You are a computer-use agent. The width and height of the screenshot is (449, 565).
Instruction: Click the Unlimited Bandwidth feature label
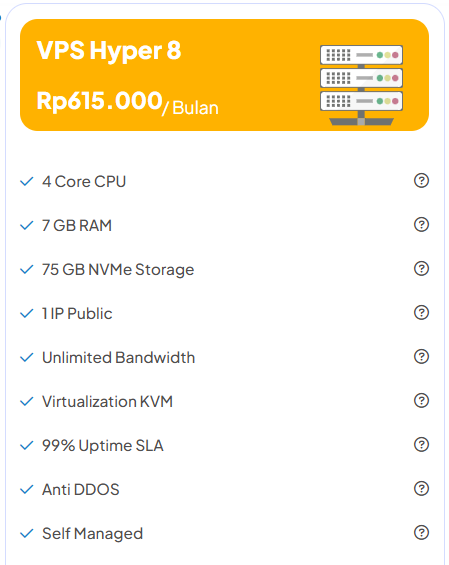click(119, 357)
